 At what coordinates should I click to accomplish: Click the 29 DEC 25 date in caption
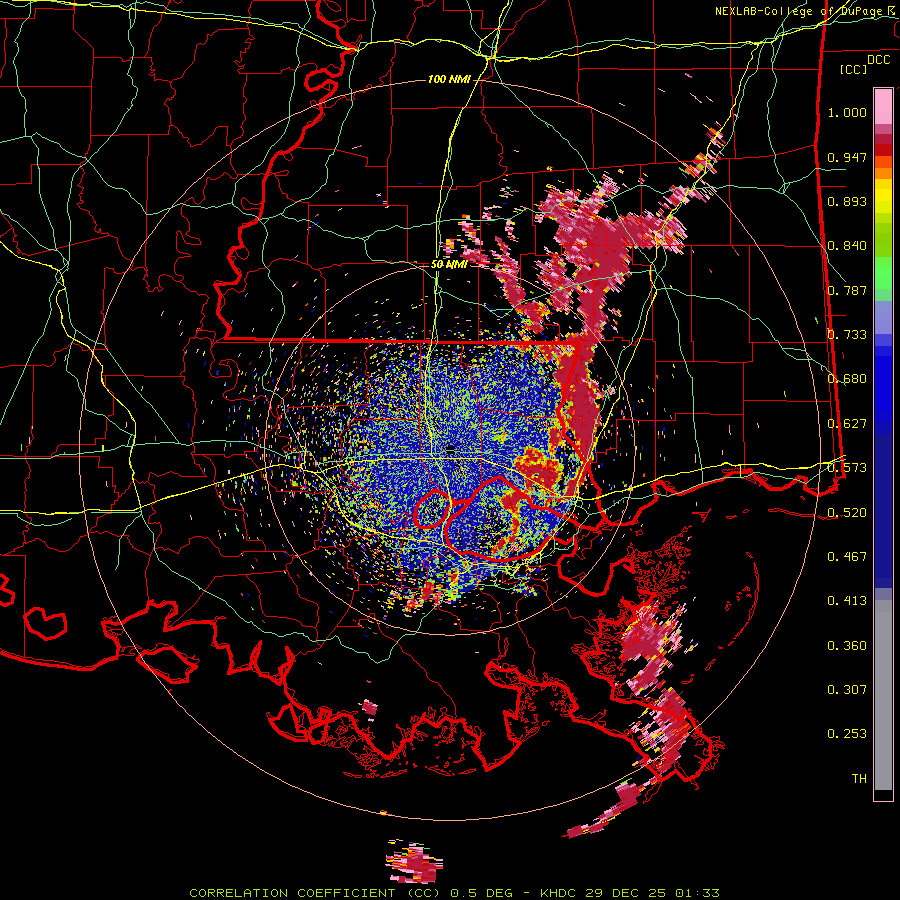pos(627,893)
